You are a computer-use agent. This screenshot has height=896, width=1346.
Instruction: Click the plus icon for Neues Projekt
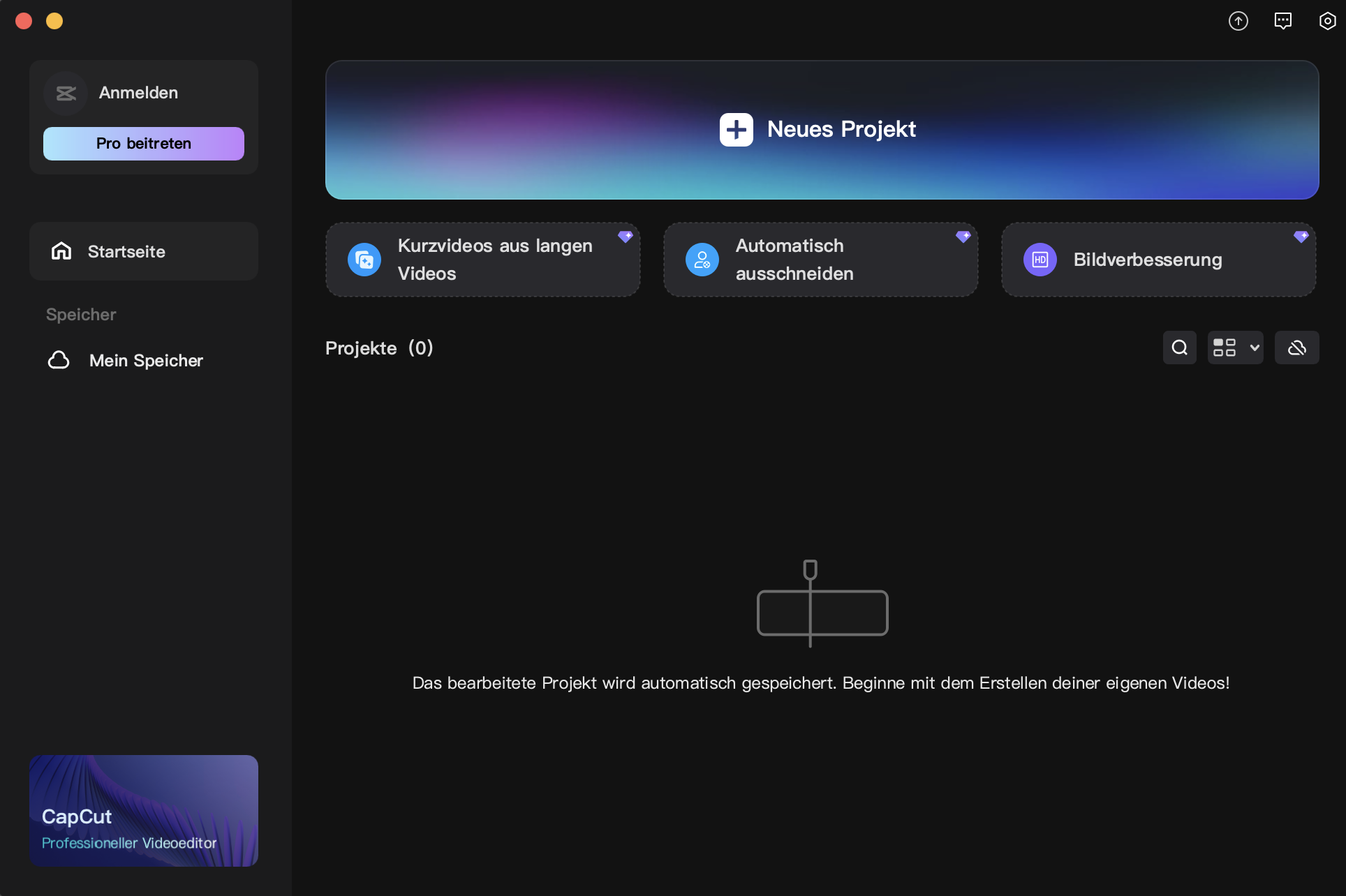[736, 130]
